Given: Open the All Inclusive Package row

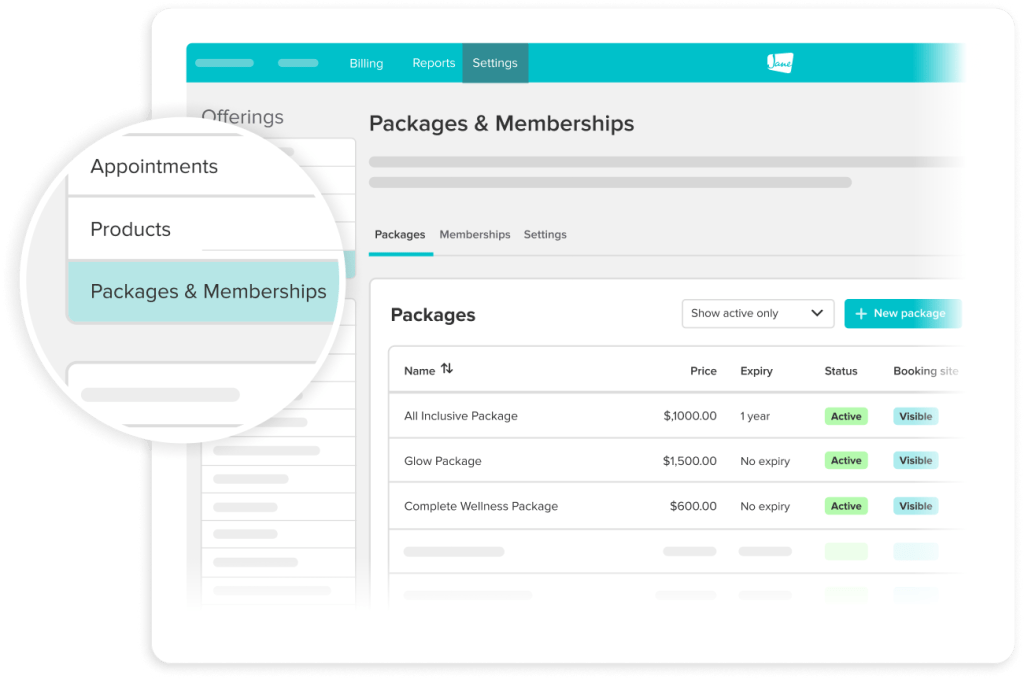Looking at the screenshot, I should [461, 416].
